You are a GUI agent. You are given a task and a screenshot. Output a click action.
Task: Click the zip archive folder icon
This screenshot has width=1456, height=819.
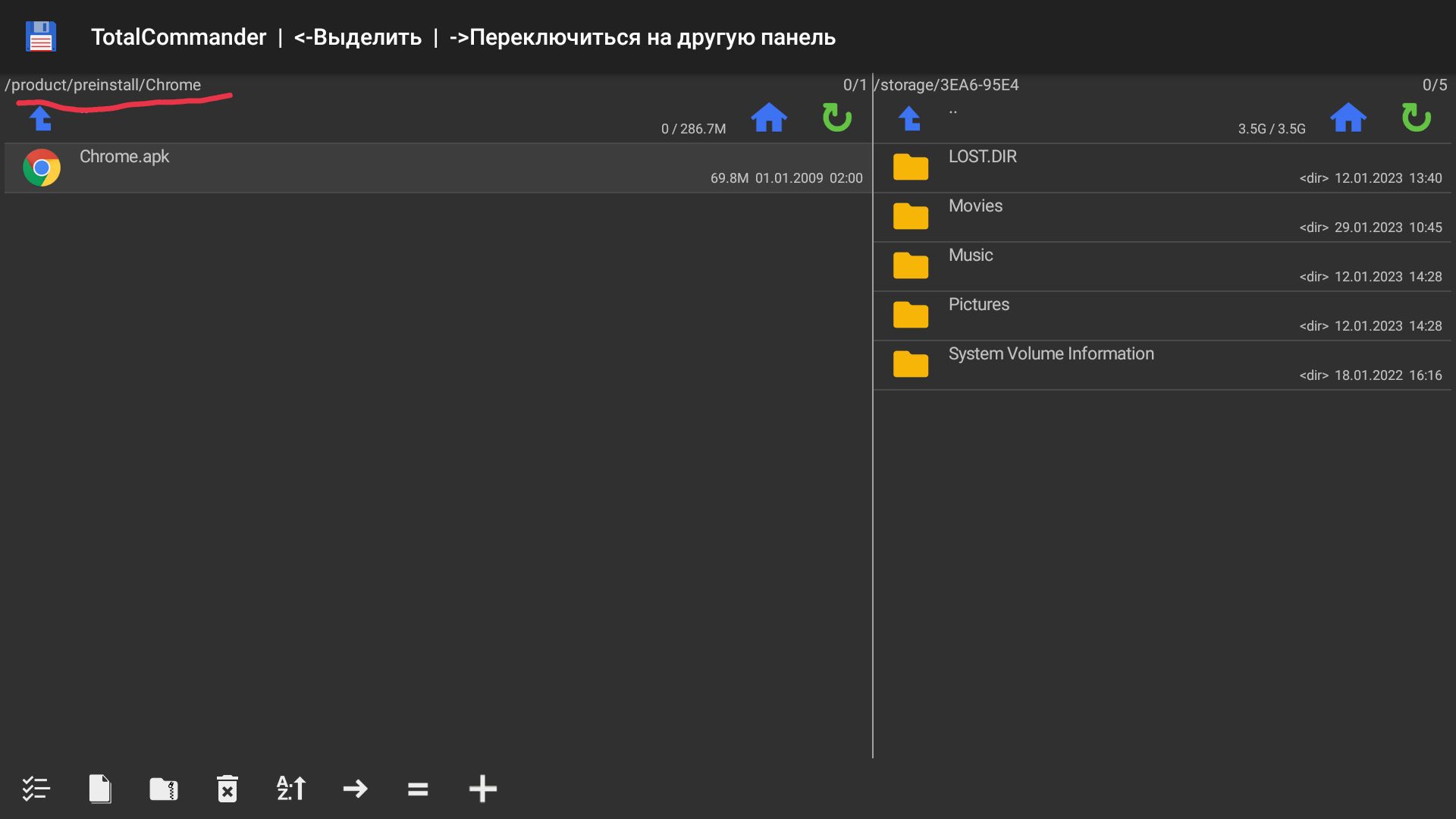point(163,789)
